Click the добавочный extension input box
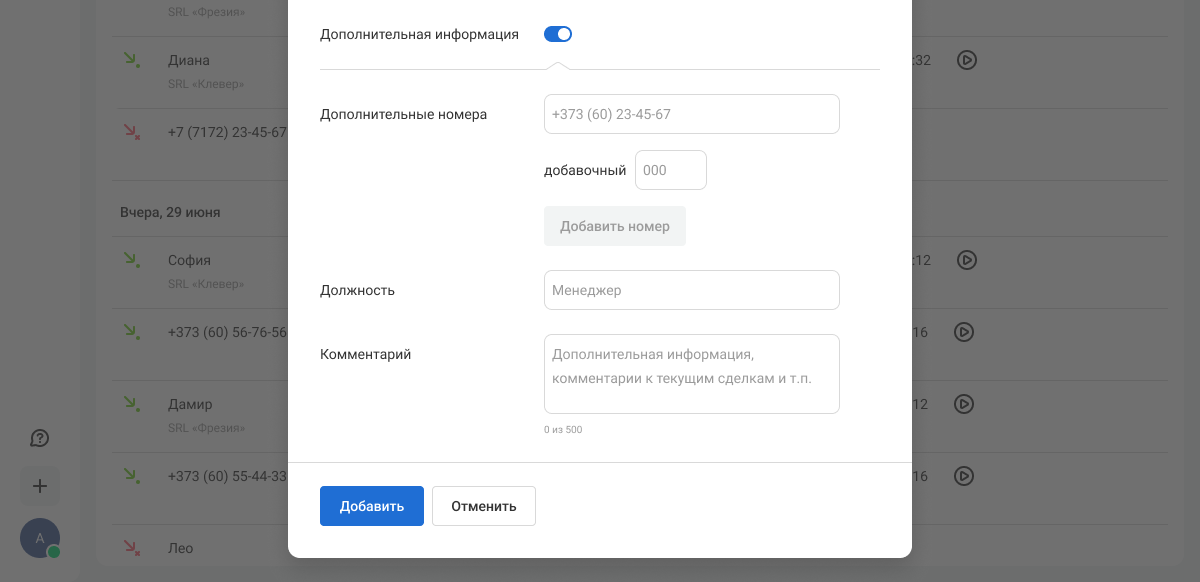The image size is (1200, 582). 670,170
